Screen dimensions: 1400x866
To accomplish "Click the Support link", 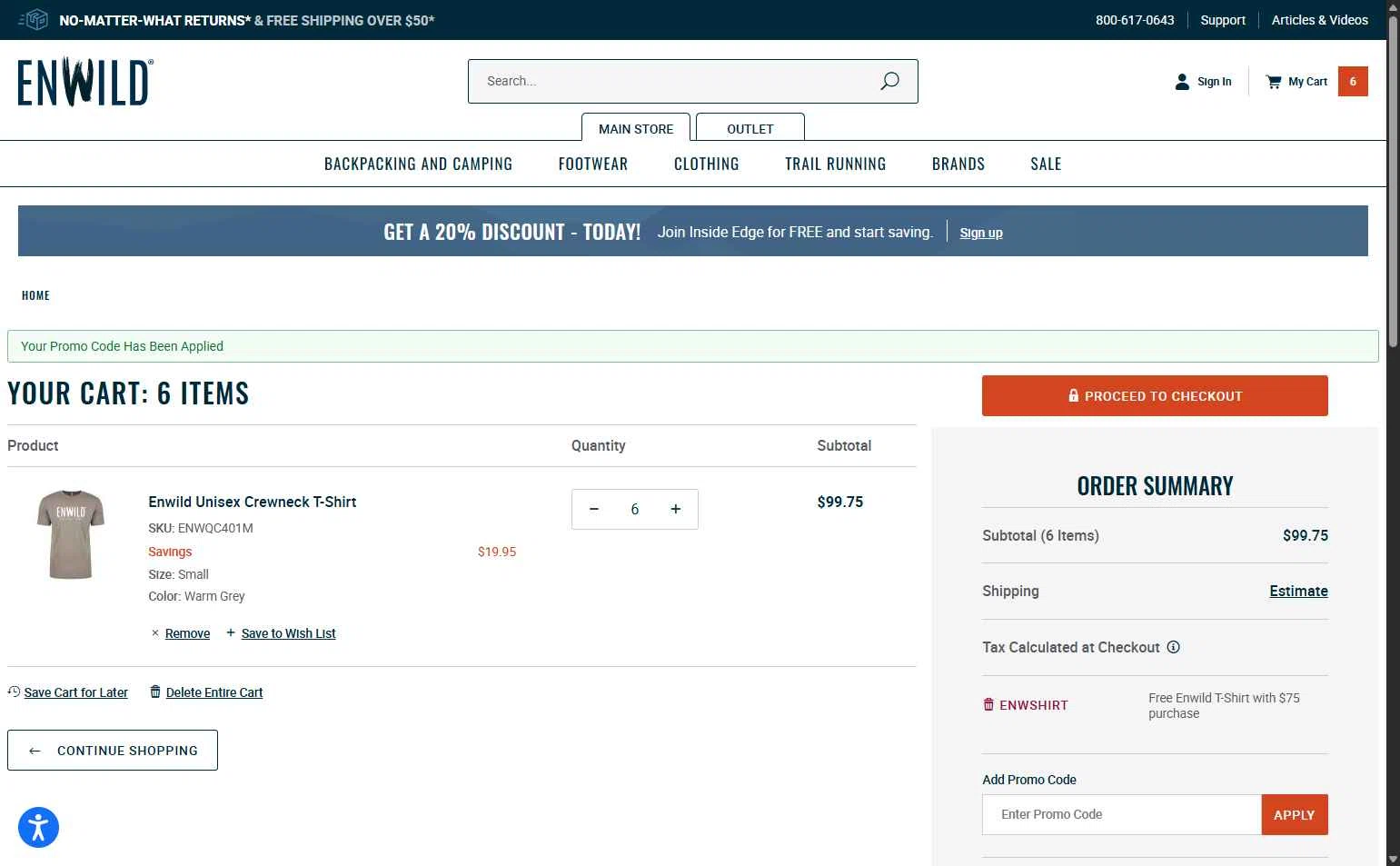I will [1223, 20].
